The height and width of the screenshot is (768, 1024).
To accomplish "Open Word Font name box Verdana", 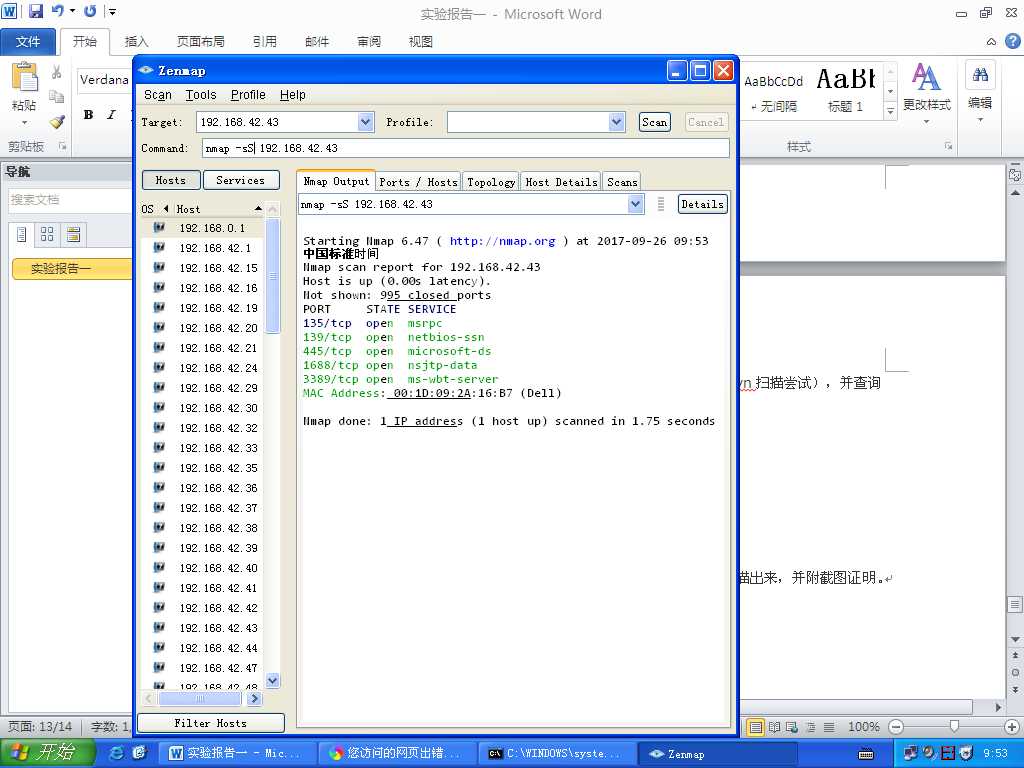I will (103, 80).
